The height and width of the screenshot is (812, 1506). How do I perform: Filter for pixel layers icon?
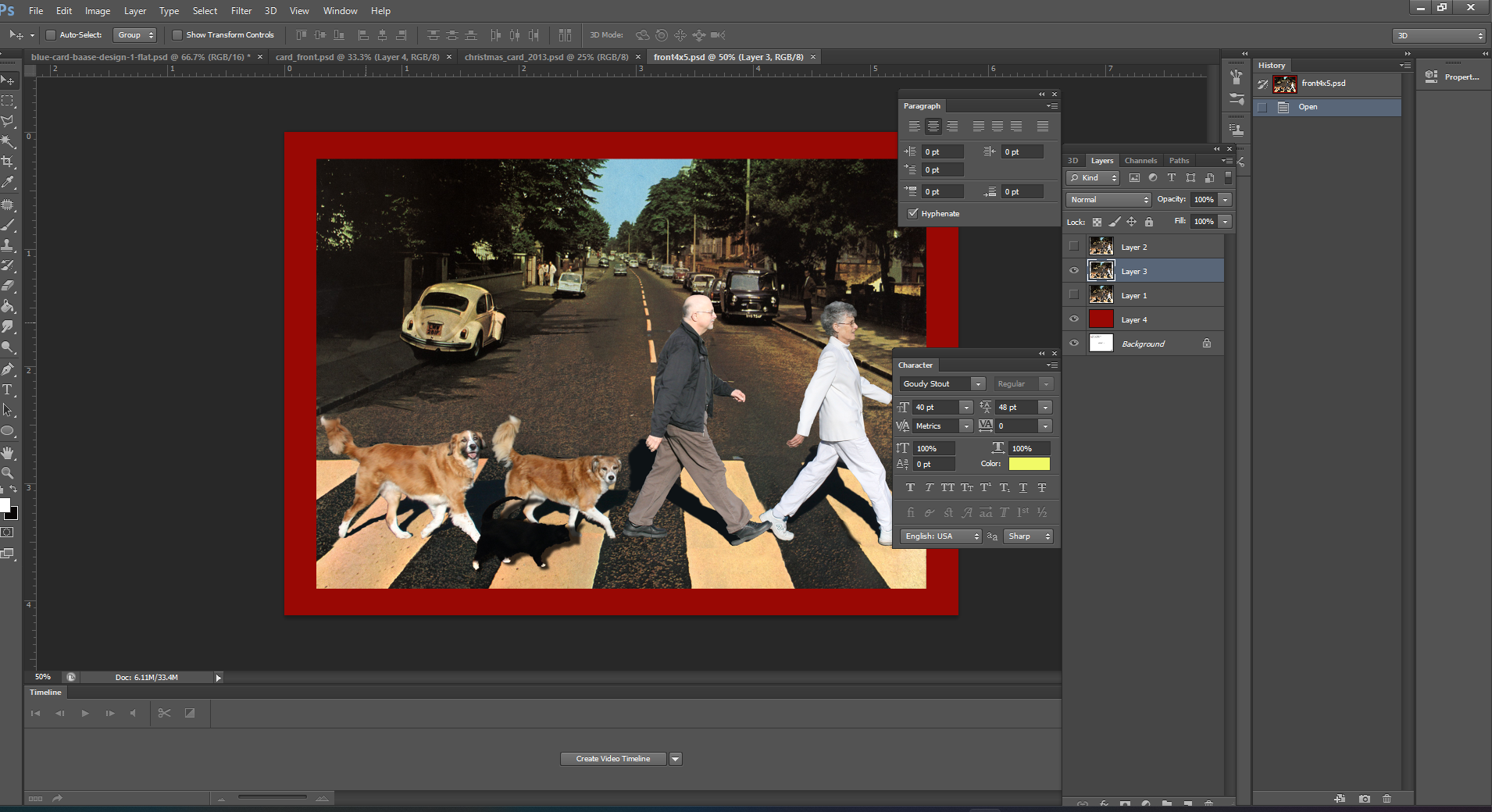point(1134,178)
